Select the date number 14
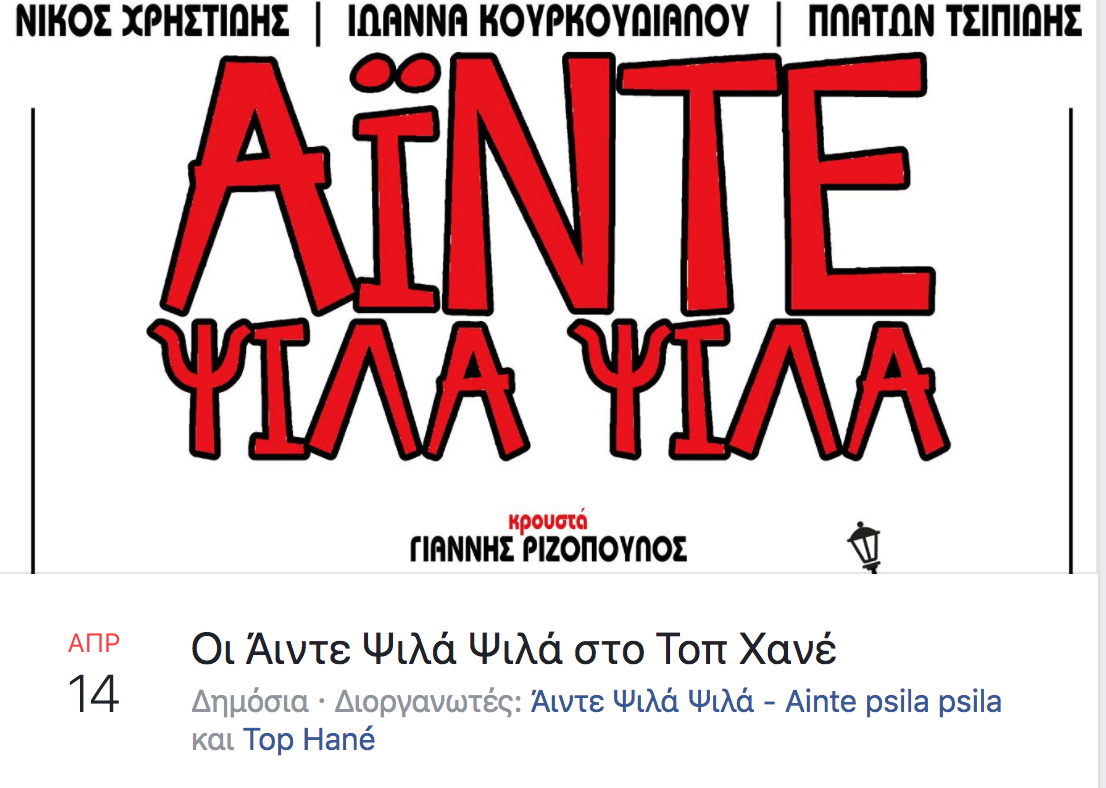Image resolution: width=1106 pixels, height=788 pixels. click(x=93, y=695)
